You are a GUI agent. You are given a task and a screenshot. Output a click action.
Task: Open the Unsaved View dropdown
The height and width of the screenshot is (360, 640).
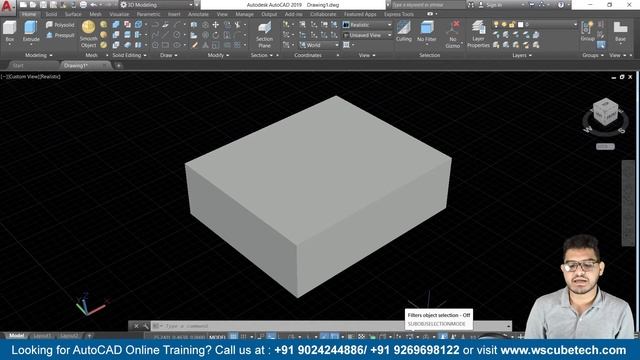click(367, 36)
